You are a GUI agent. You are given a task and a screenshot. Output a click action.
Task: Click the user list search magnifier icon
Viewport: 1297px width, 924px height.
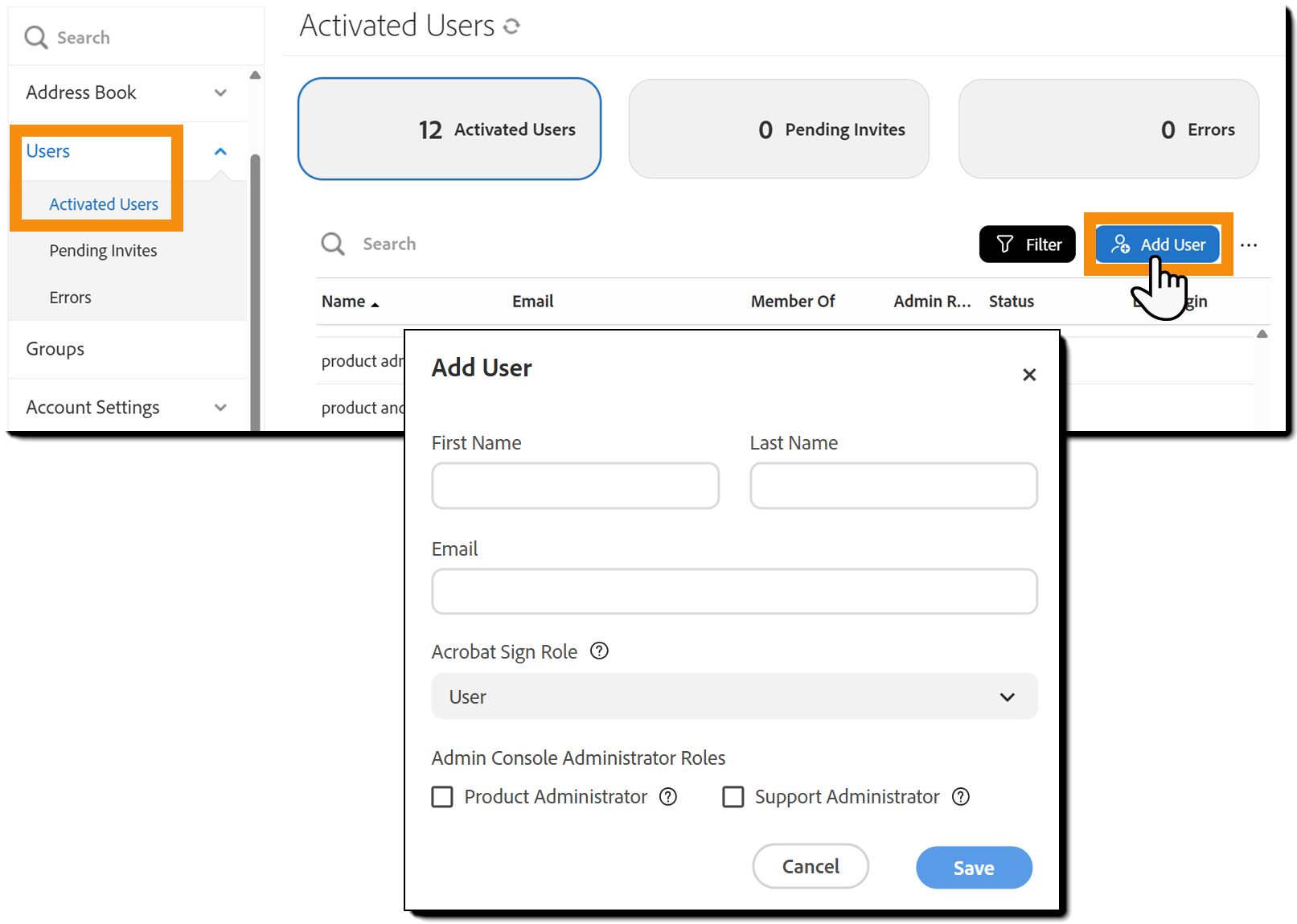click(332, 244)
